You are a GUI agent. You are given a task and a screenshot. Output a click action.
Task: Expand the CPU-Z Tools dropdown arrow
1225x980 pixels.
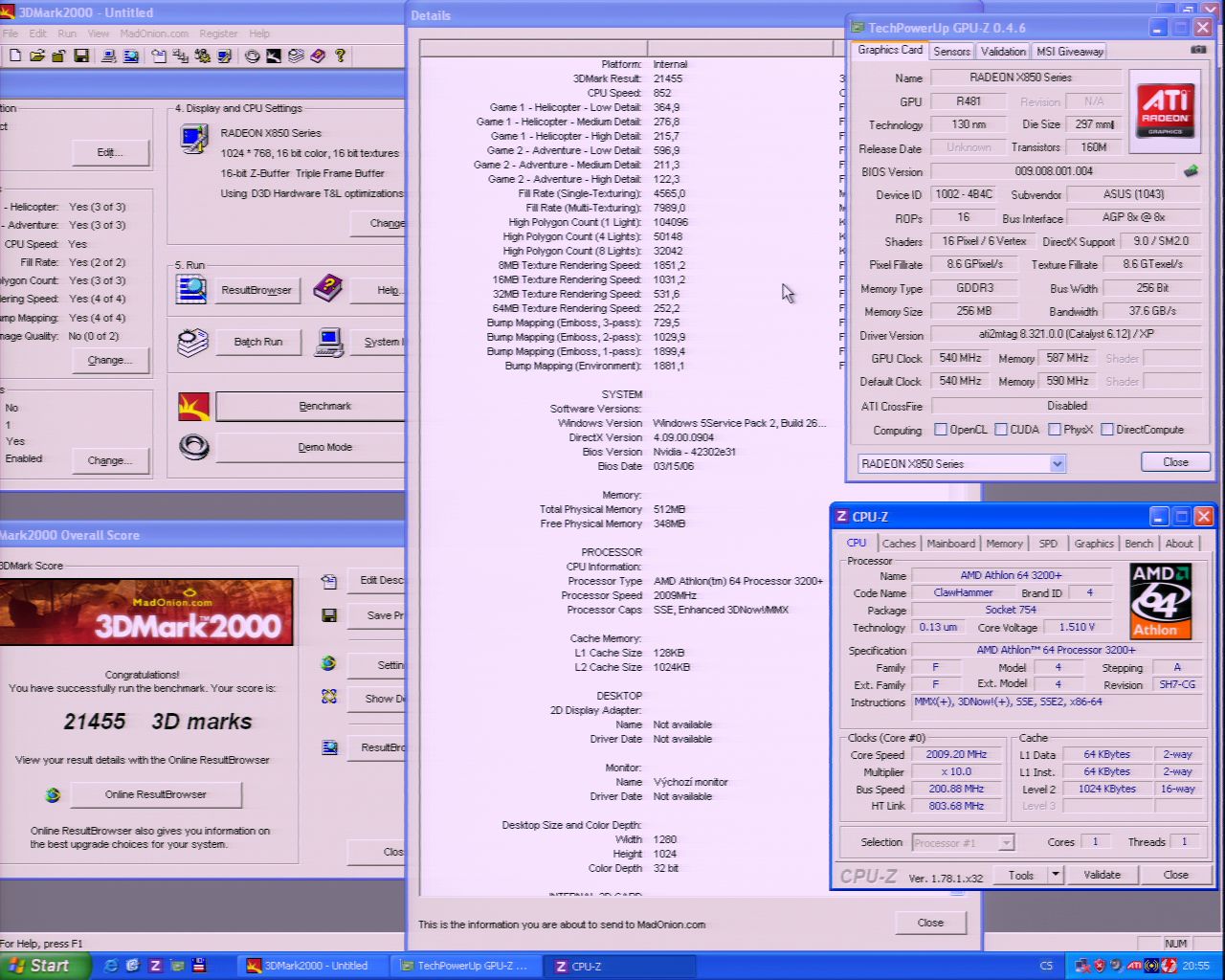1056,875
